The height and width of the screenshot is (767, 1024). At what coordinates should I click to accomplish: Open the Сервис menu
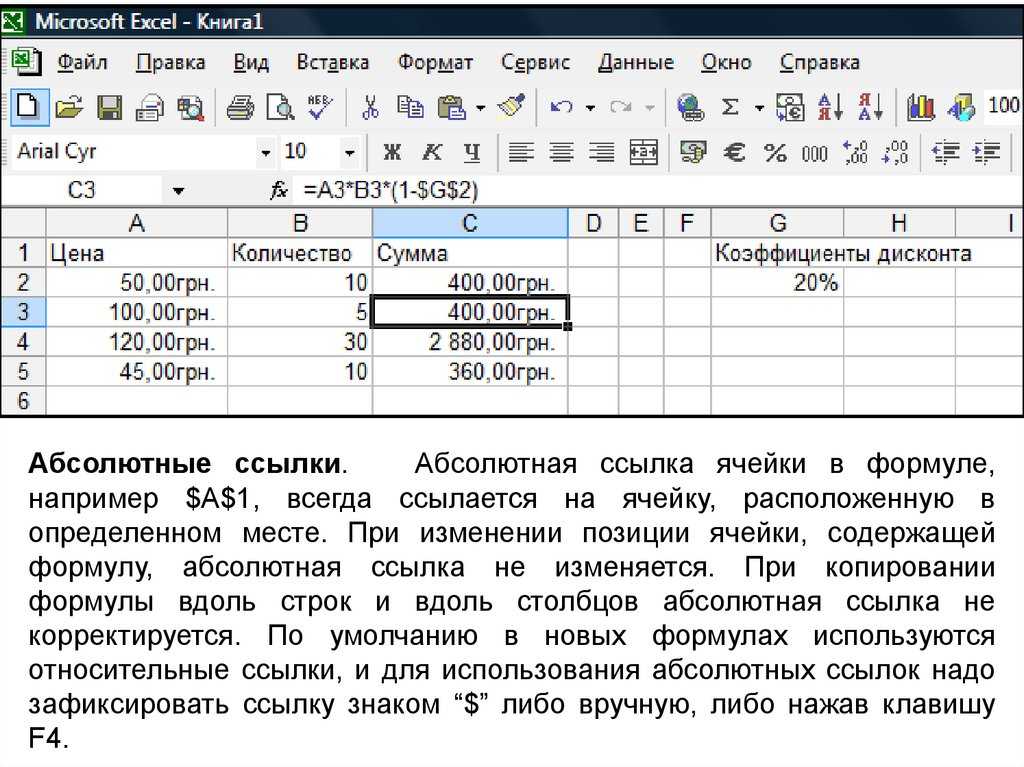coord(536,62)
